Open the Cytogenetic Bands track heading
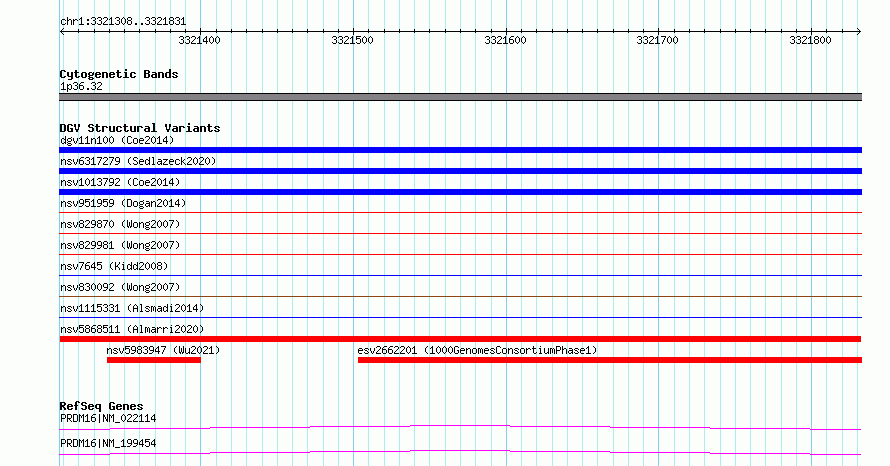This screenshot has height=466, width=890. tap(119, 74)
